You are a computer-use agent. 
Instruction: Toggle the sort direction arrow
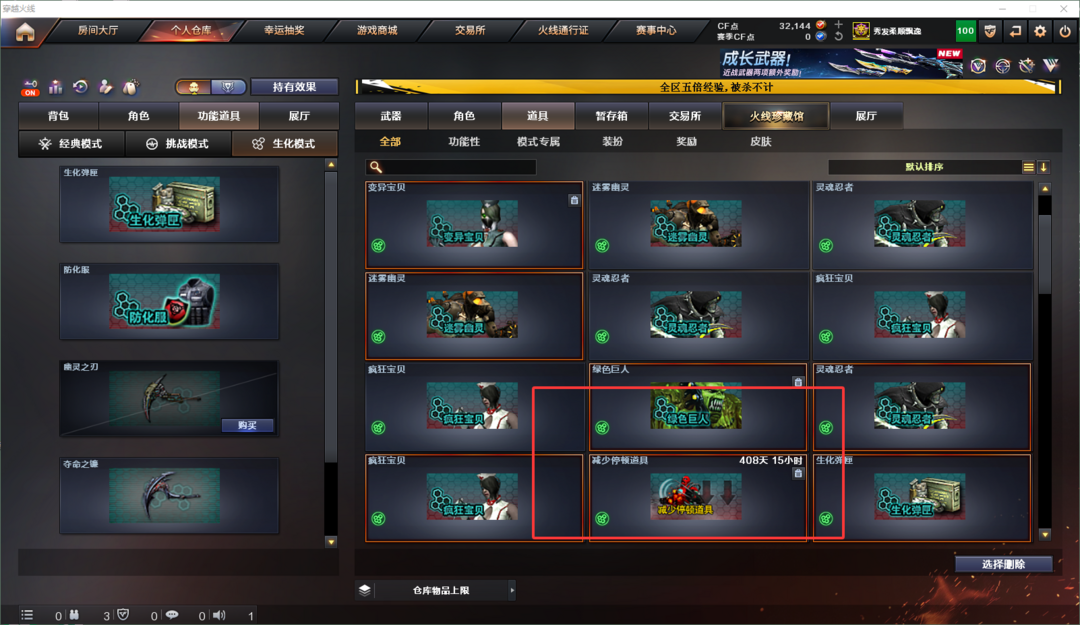point(1043,167)
